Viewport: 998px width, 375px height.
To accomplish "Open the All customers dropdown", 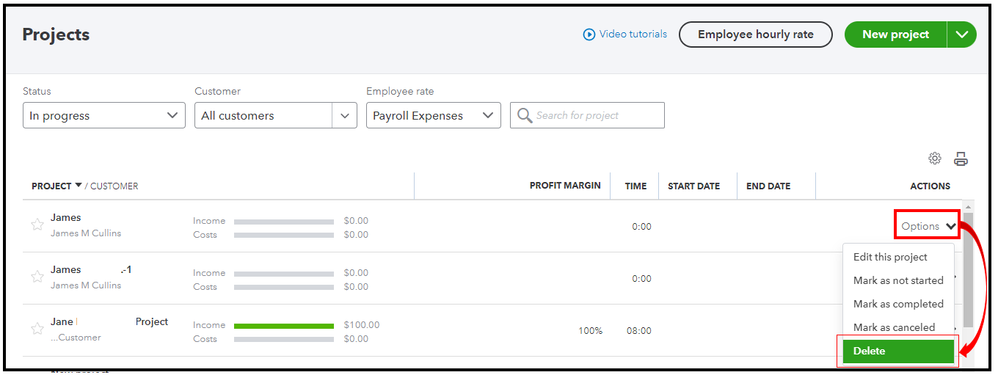I will point(276,116).
